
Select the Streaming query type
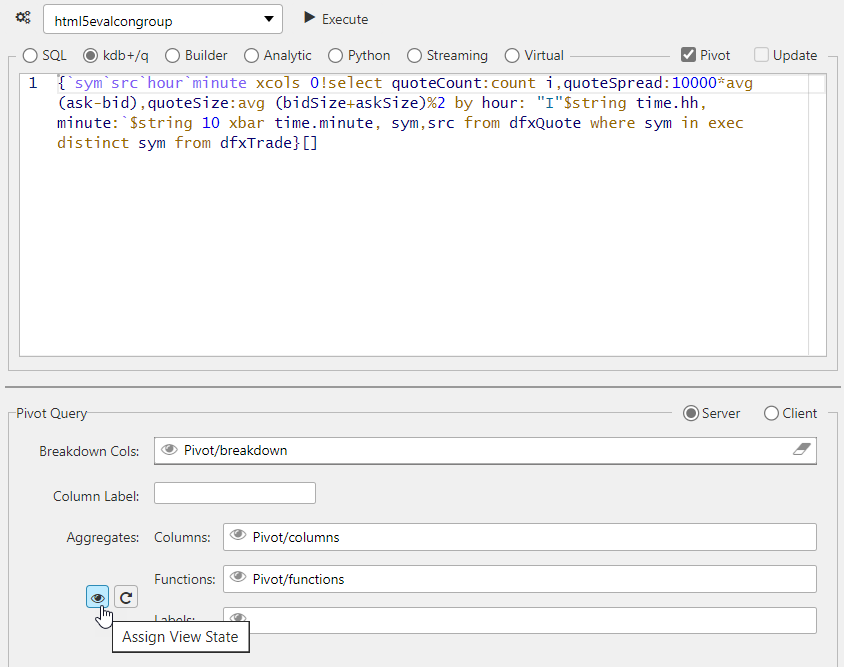point(414,55)
